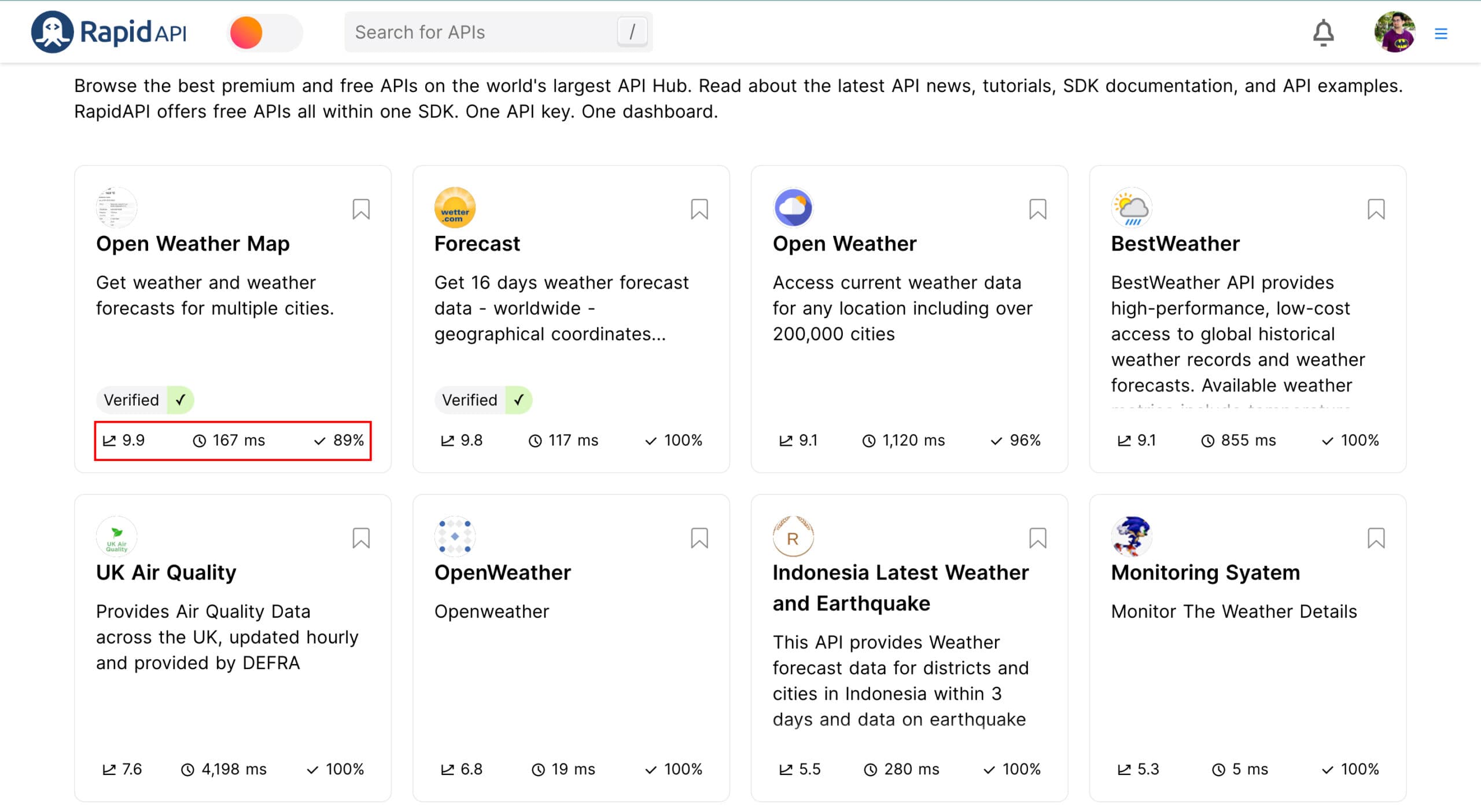The width and height of the screenshot is (1481, 812).
Task: Open the Open Weather Map title
Action: pos(193,243)
